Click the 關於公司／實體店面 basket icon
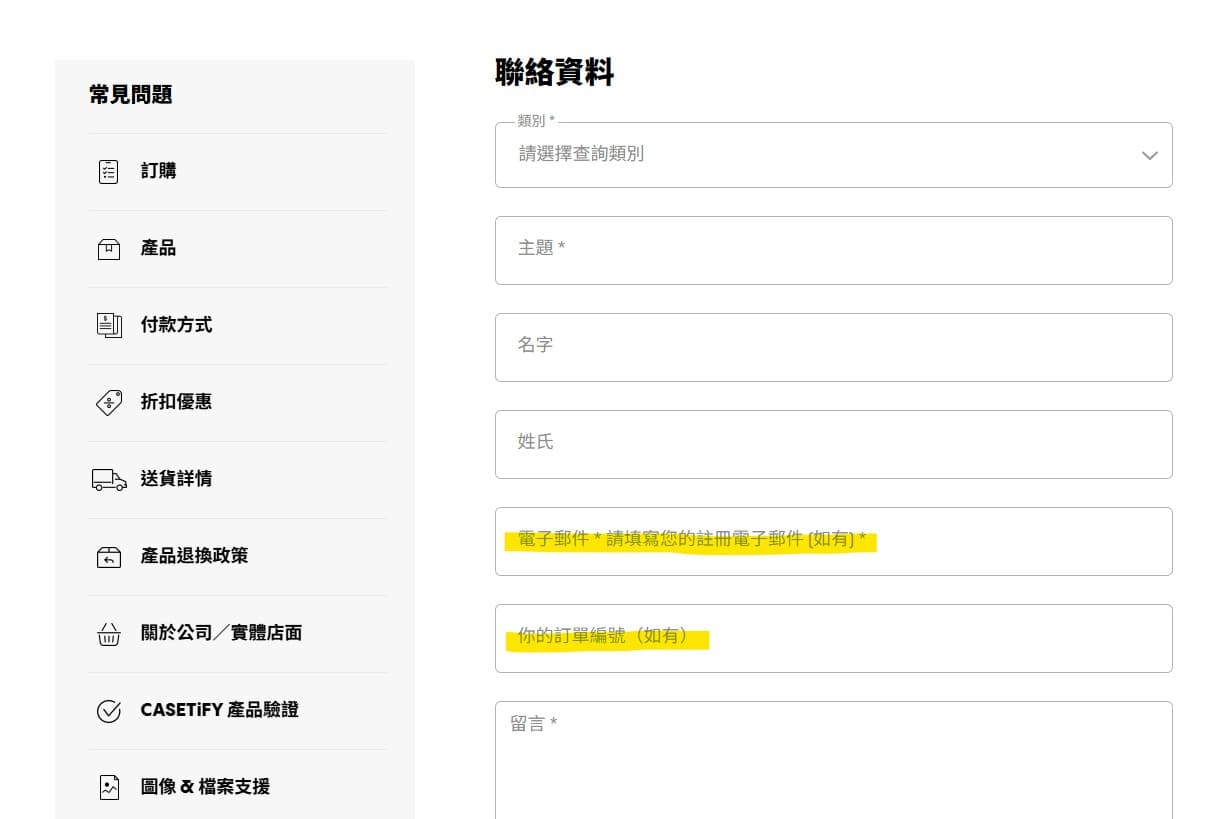The image size is (1226, 819). click(108, 633)
